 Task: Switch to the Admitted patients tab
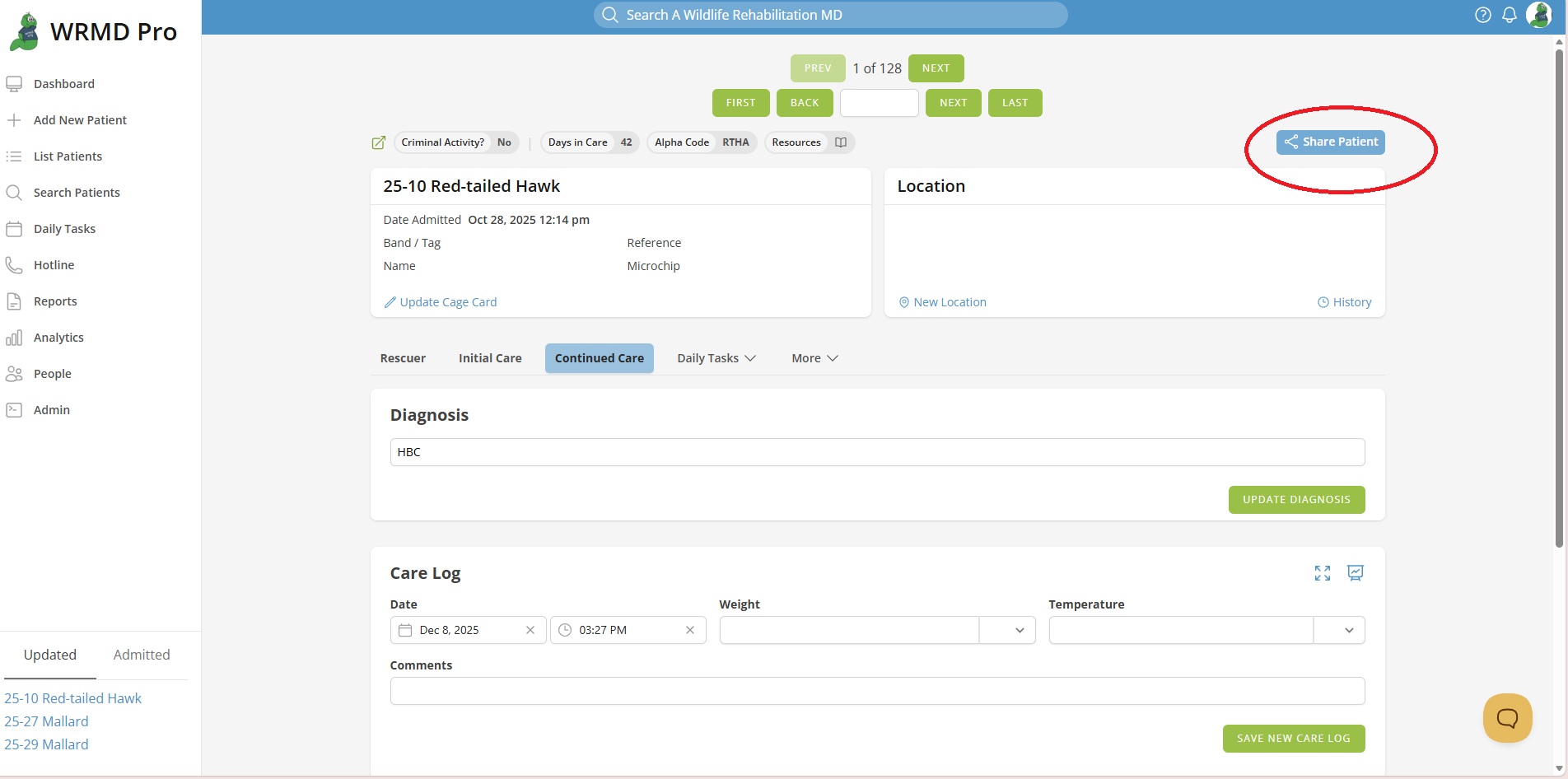(142, 655)
